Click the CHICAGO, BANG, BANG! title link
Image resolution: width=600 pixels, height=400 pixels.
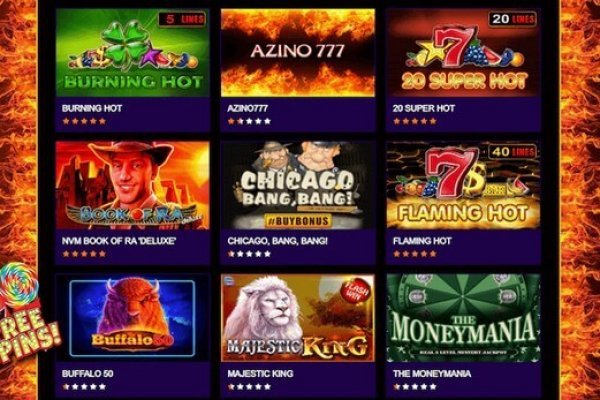click(x=277, y=241)
